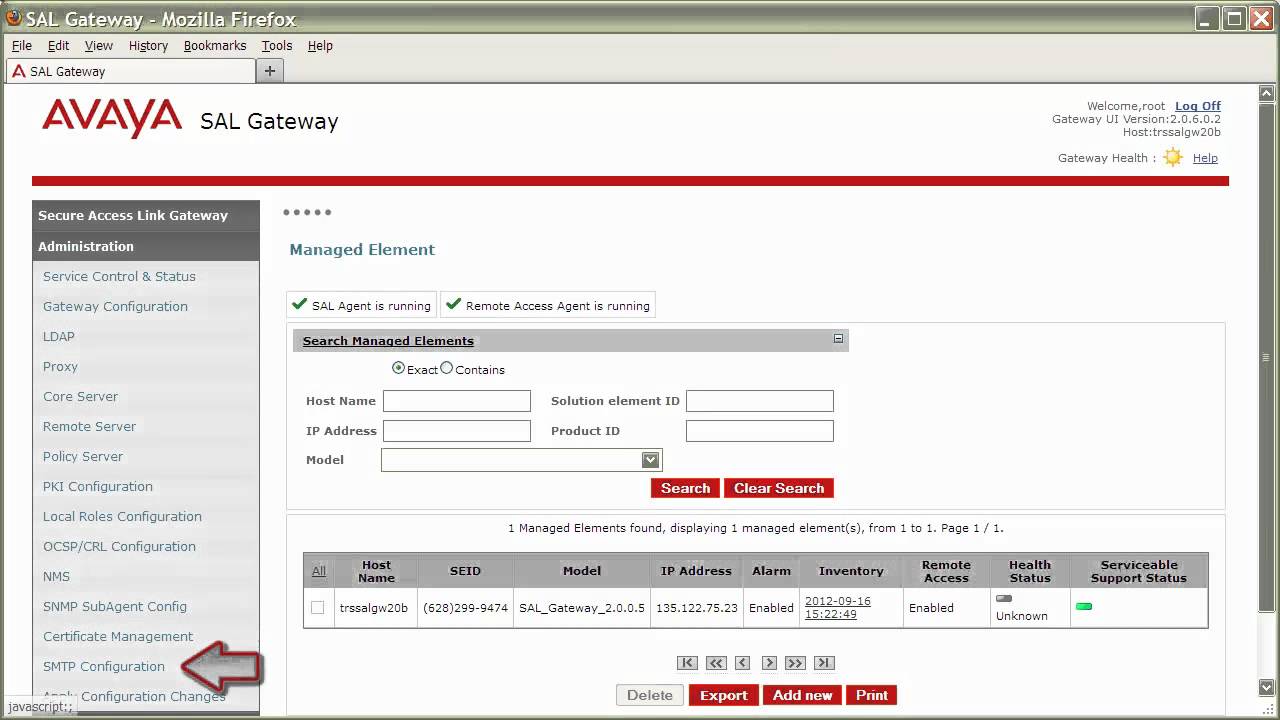Click the Add new button
The height and width of the screenshot is (720, 1280).
802,695
